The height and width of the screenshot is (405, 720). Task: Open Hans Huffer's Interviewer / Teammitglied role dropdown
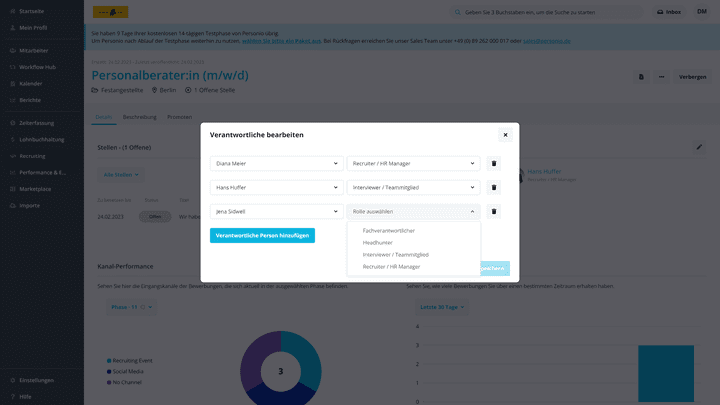click(x=413, y=187)
